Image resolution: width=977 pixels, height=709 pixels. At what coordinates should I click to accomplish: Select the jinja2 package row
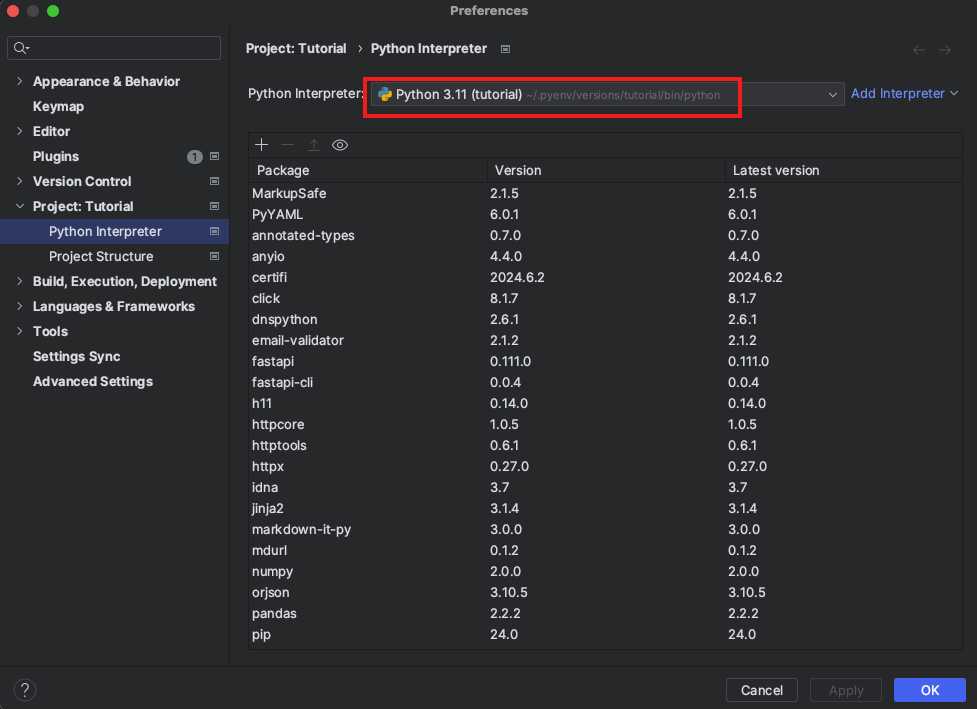click(606, 508)
